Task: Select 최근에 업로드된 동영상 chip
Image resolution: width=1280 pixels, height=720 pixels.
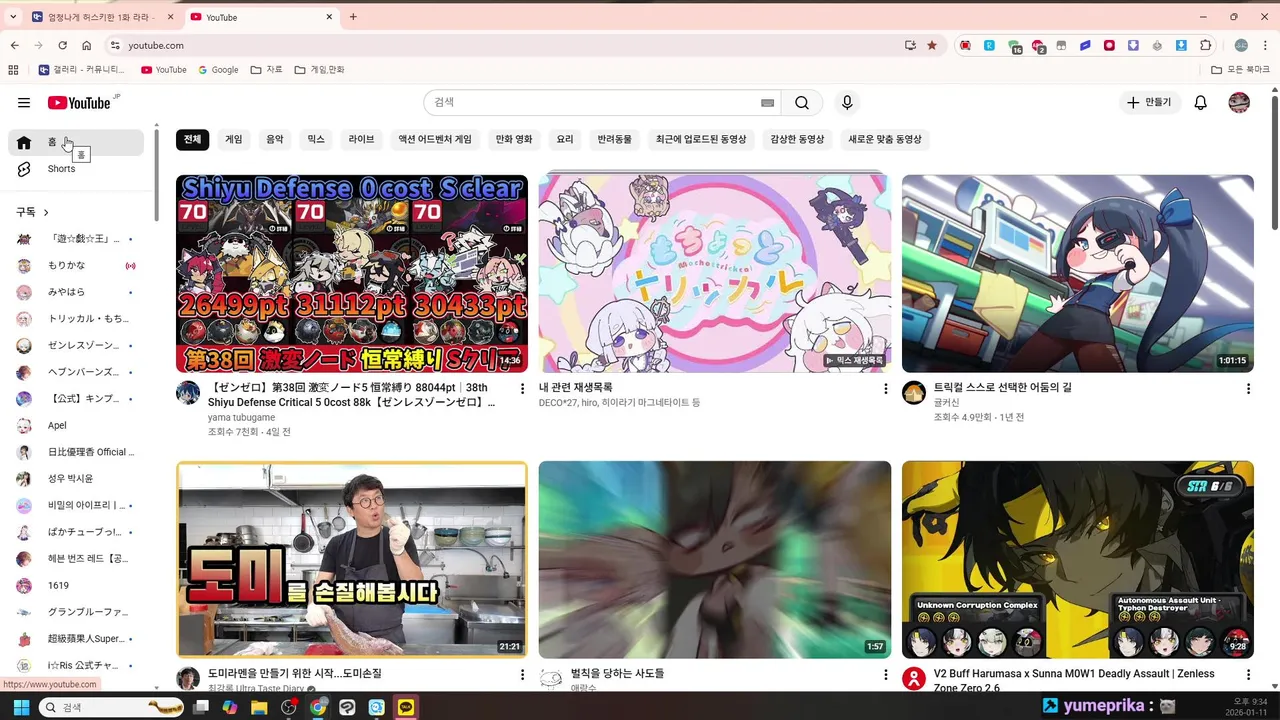Action: (701, 140)
